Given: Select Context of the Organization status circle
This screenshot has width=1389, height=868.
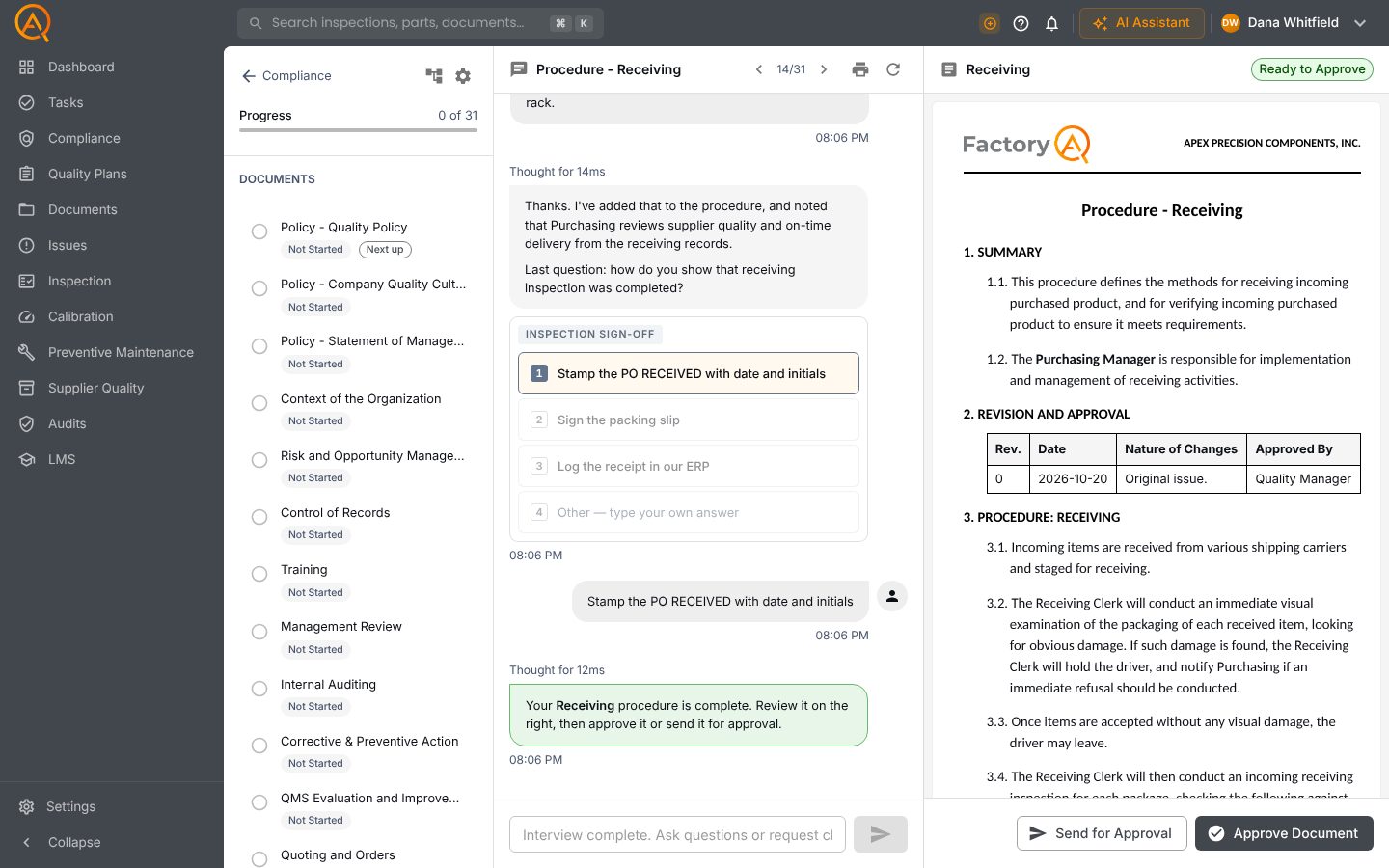Looking at the screenshot, I should point(259,403).
